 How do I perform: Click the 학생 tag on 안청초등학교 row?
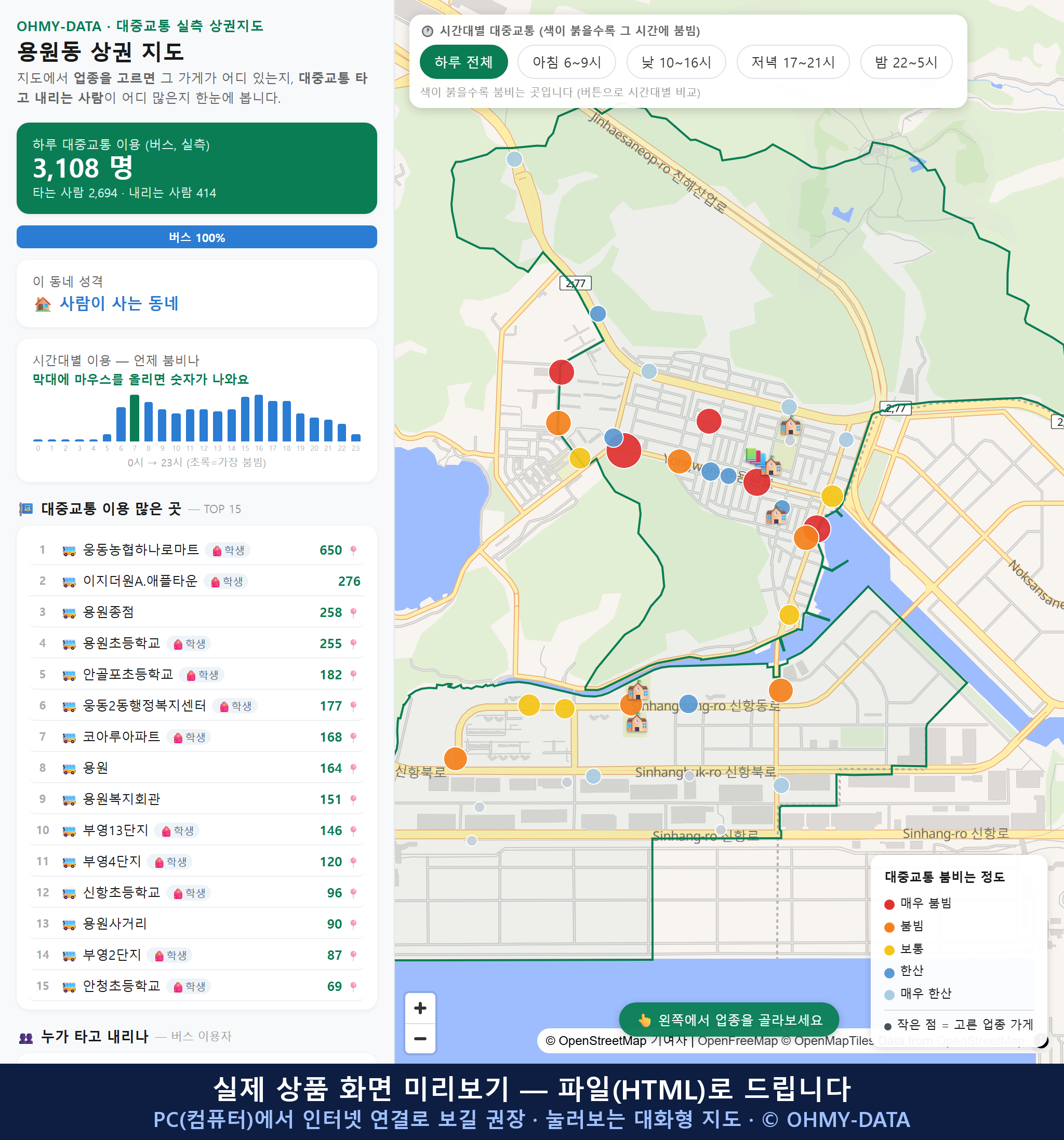click(x=189, y=987)
